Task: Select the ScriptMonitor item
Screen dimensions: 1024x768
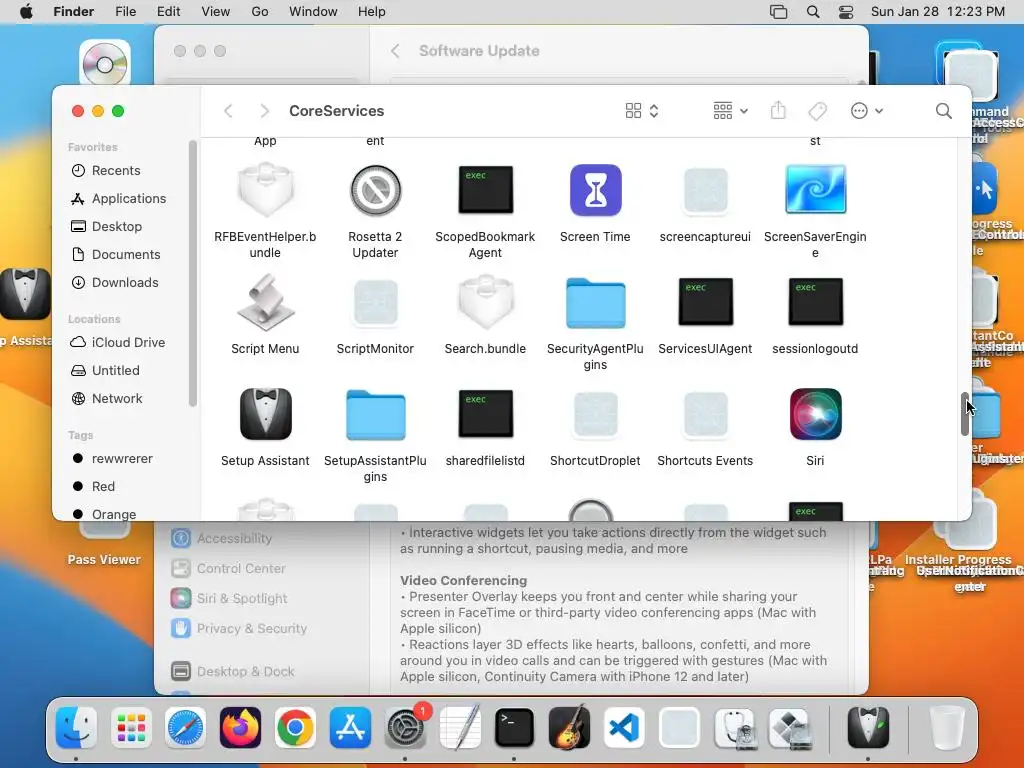Action: pos(375,302)
